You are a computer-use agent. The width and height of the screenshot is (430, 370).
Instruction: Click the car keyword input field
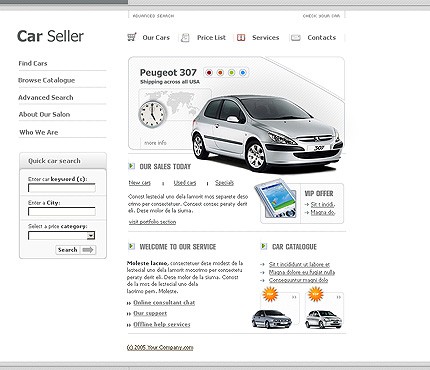point(62,188)
